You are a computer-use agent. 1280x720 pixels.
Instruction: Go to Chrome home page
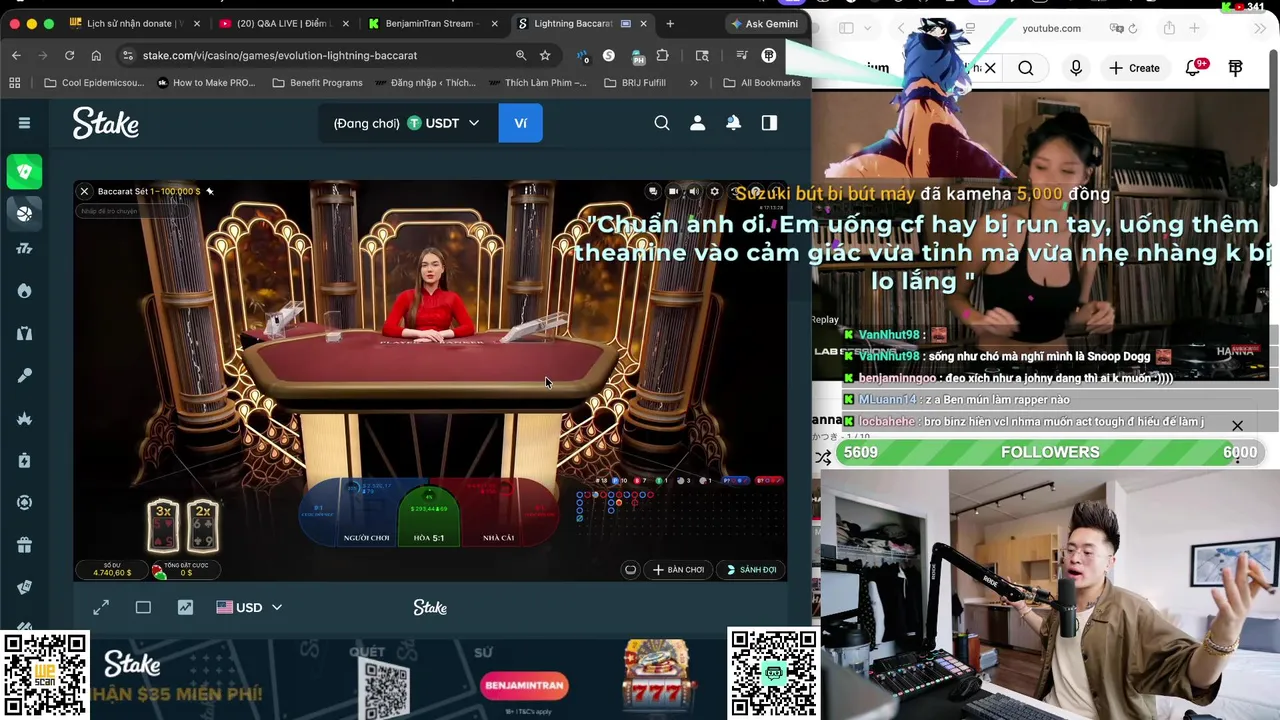(x=96, y=55)
